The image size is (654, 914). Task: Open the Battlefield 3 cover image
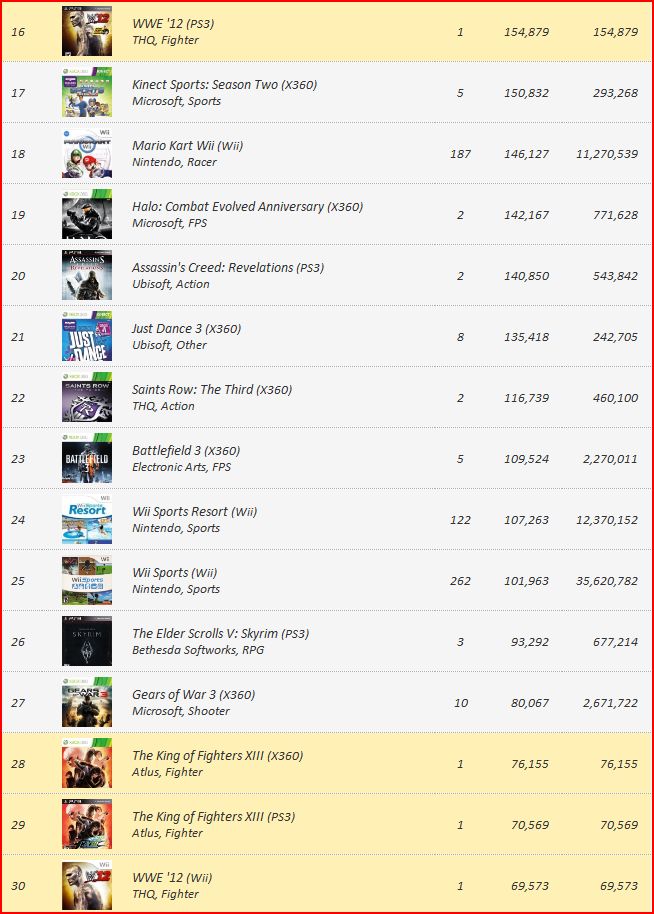coord(87,458)
